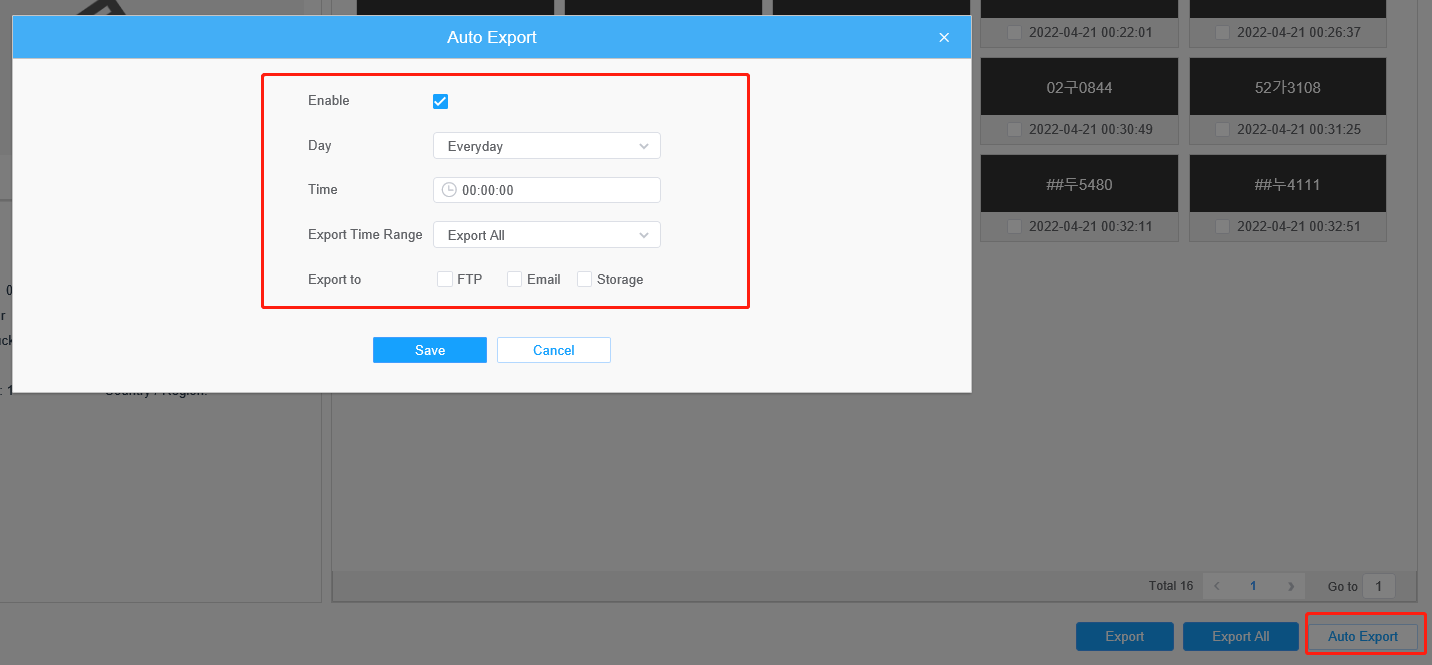
Task: Click the Time input field
Action: point(547,190)
